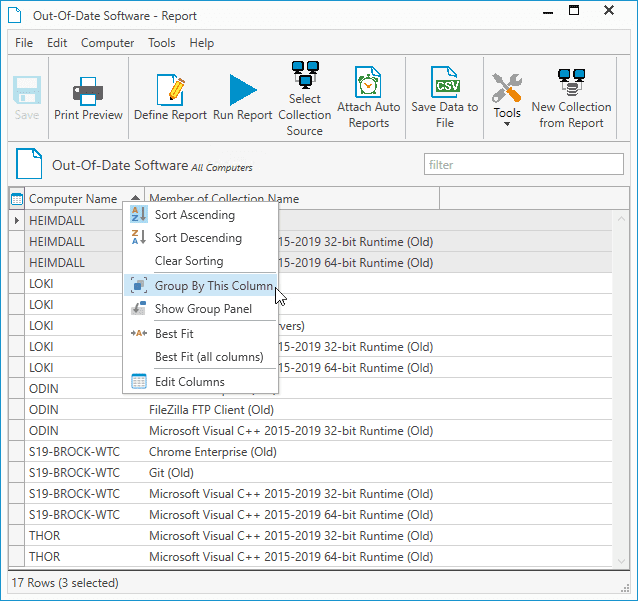Image resolution: width=638 pixels, height=601 pixels.
Task: Click the column chooser grid icon
Action: coord(17,199)
